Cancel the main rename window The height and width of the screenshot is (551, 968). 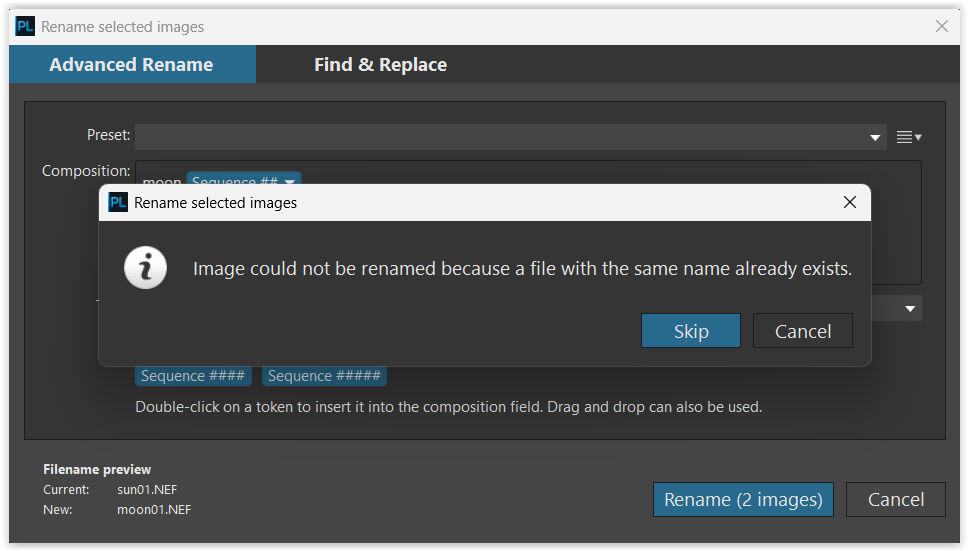[x=895, y=500]
